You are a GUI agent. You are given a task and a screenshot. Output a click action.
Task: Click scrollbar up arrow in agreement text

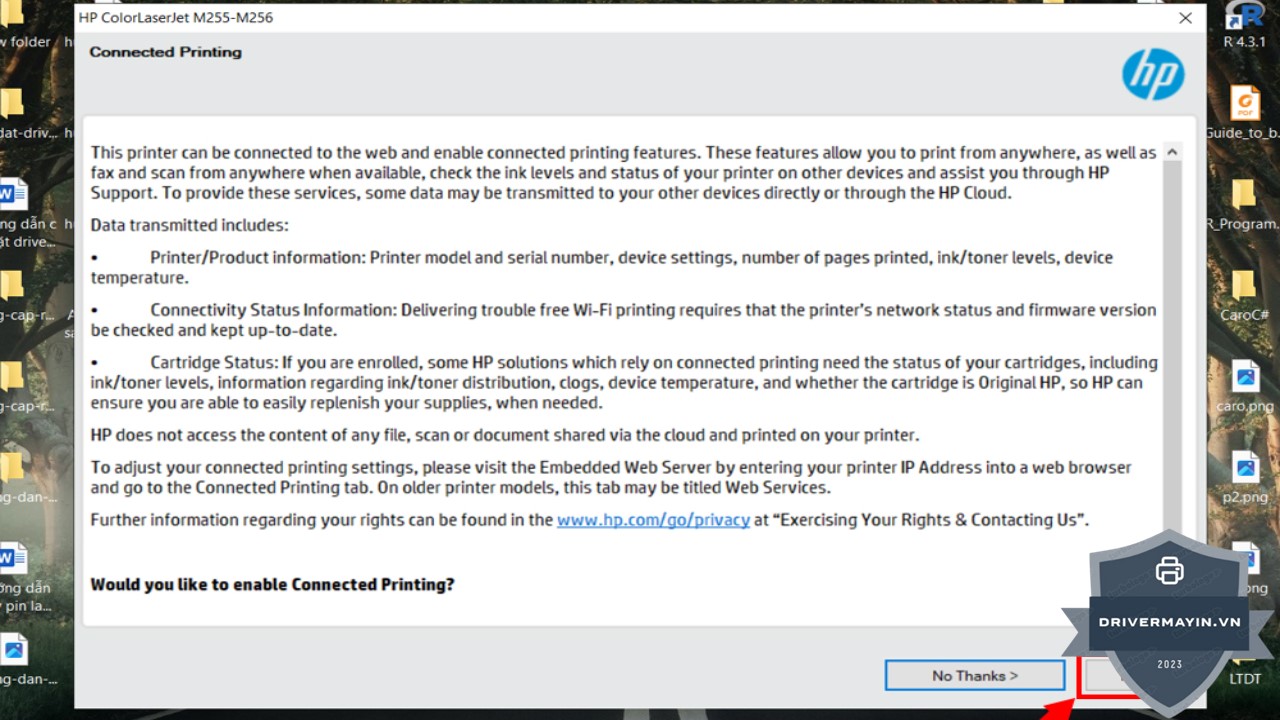click(1172, 152)
